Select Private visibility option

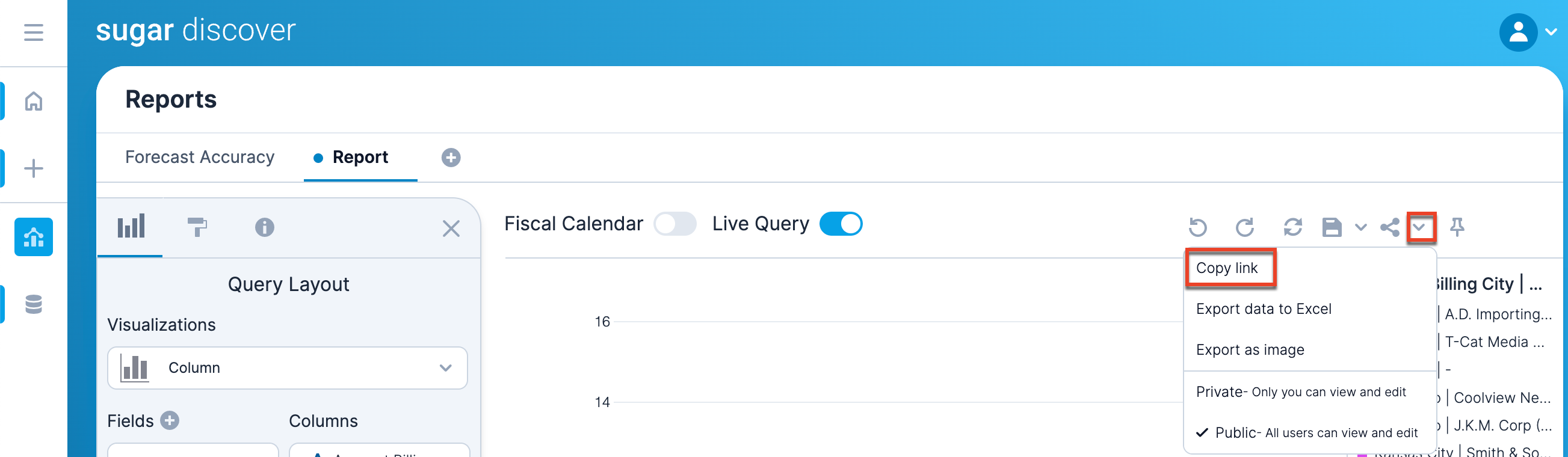1300,392
